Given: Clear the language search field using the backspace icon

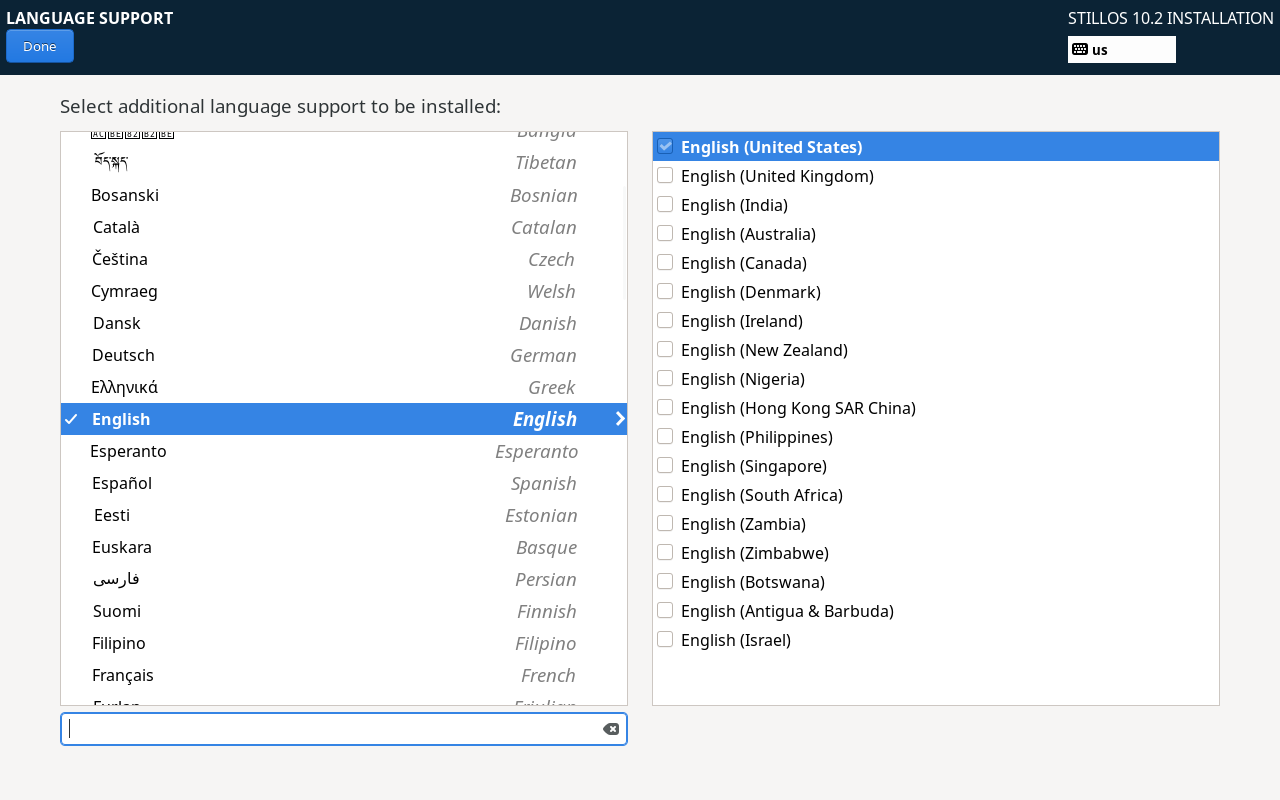Looking at the screenshot, I should click(x=611, y=729).
